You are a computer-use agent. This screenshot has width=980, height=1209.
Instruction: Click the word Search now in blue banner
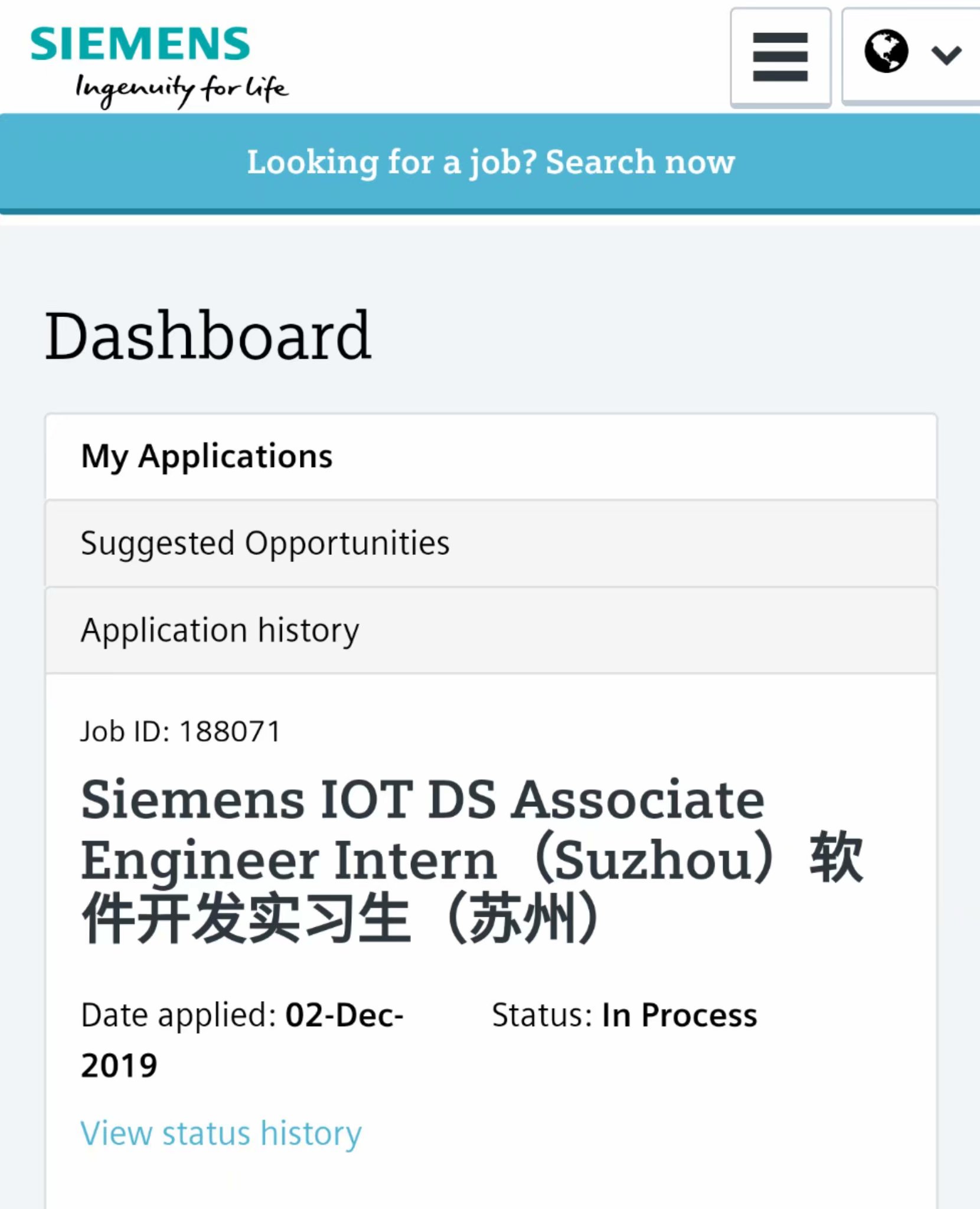tap(641, 162)
